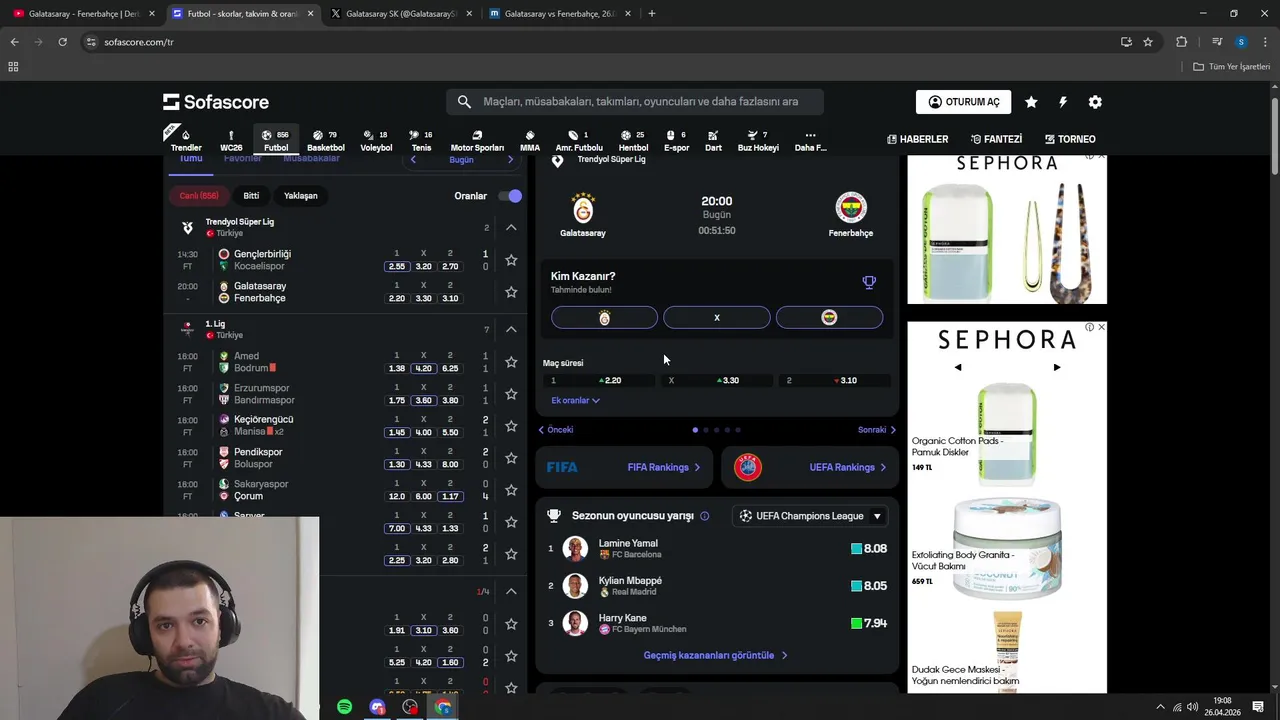1280x720 pixels.
Task: Go to previous day arrow before Bugün
Action: [413, 160]
